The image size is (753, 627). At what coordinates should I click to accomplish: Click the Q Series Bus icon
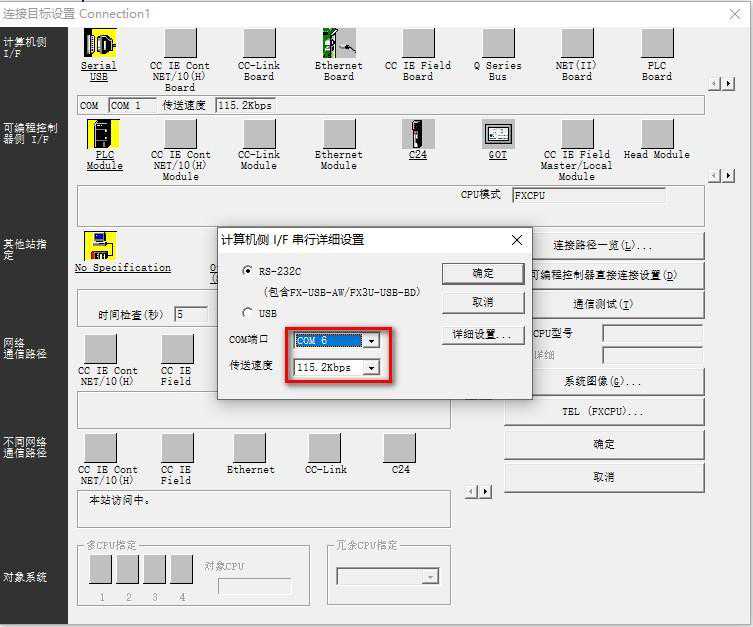(x=497, y=44)
